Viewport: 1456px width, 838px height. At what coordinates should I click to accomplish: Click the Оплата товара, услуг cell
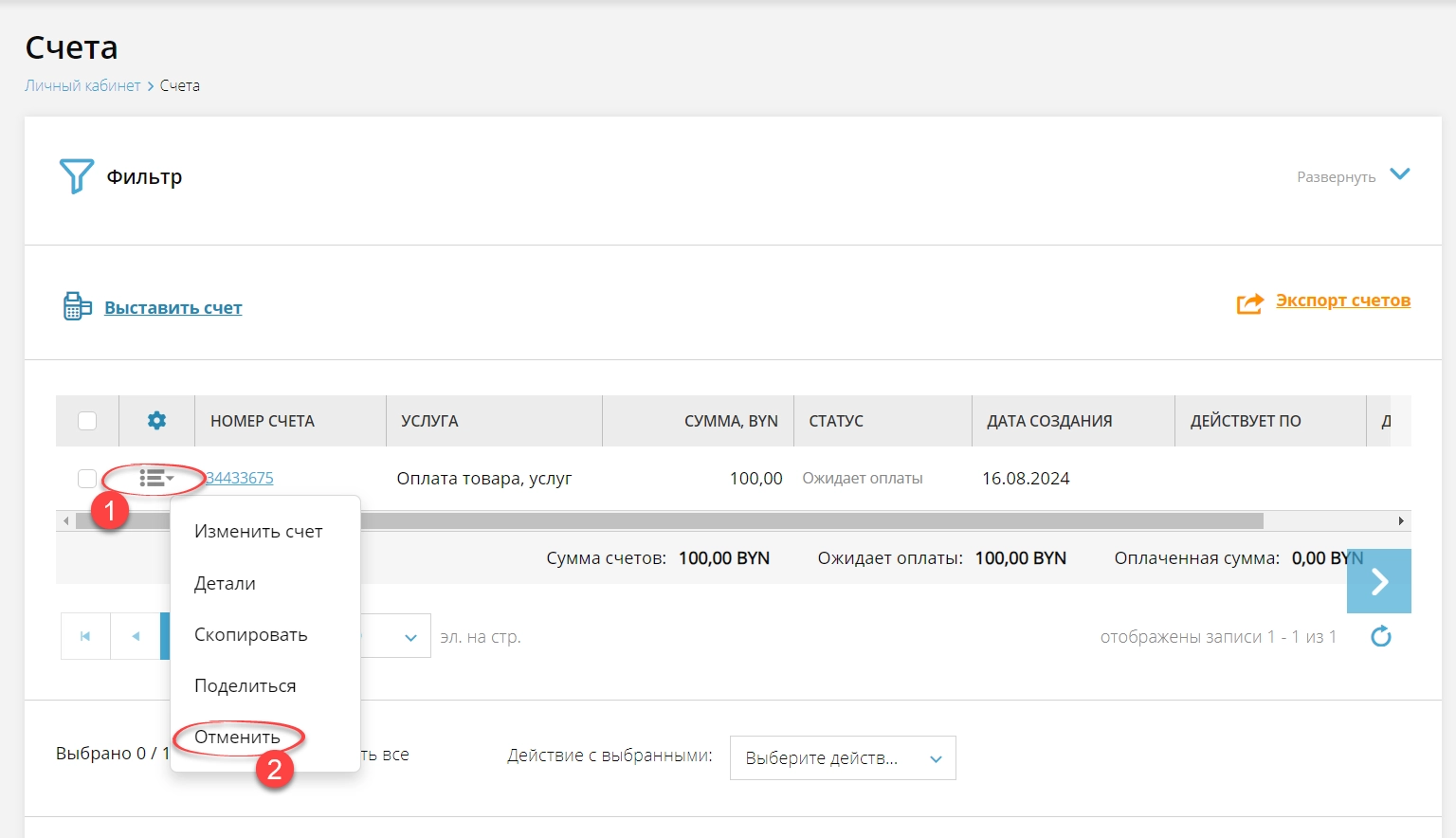tap(484, 479)
